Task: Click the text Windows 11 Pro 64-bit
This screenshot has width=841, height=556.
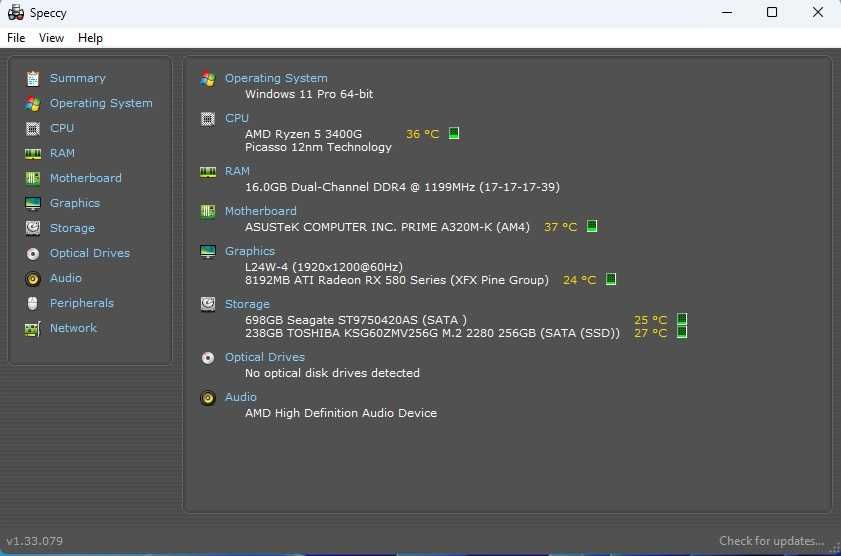Action: click(309, 94)
